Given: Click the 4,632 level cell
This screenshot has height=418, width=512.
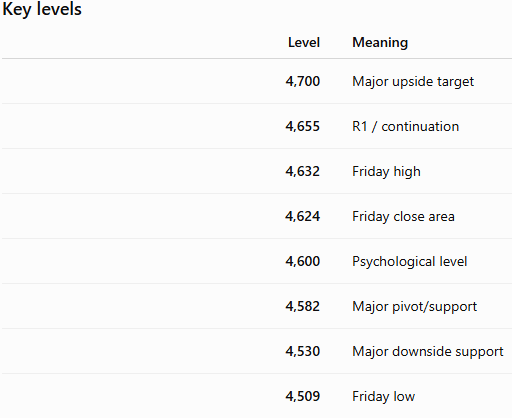Looking at the screenshot, I should click(303, 171).
